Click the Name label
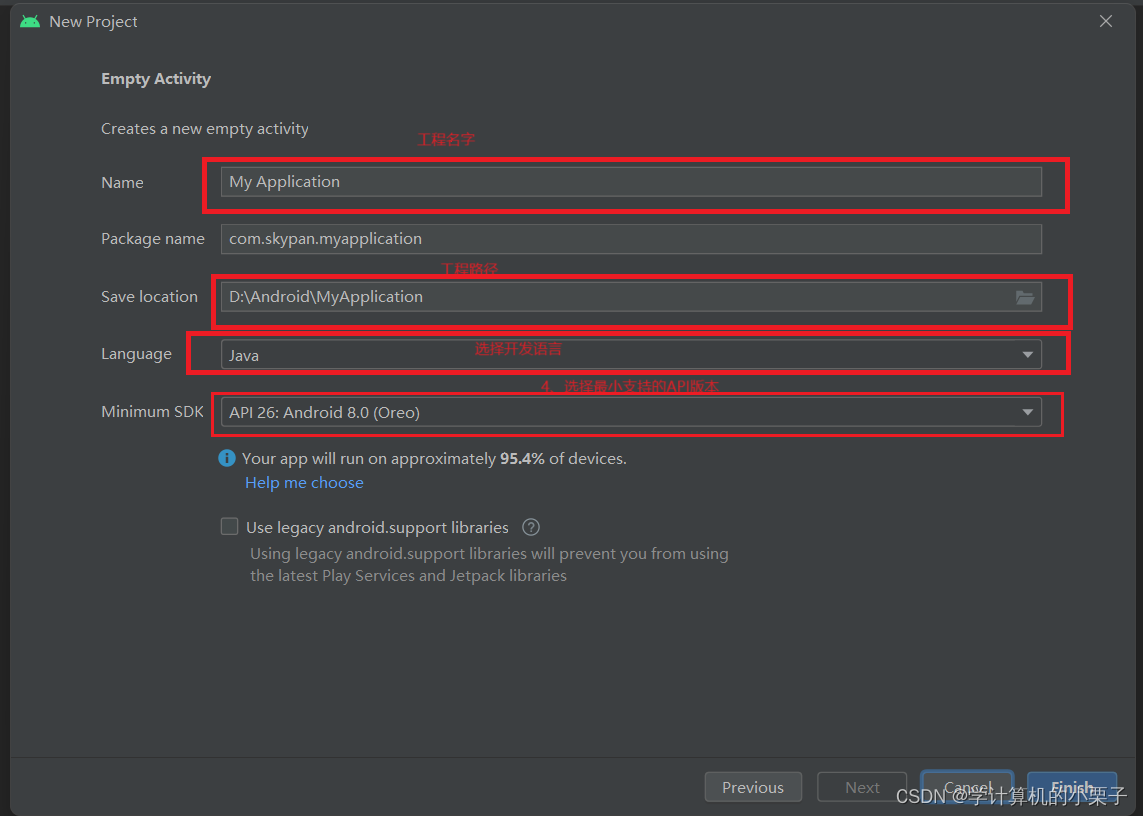 (122, 182)
